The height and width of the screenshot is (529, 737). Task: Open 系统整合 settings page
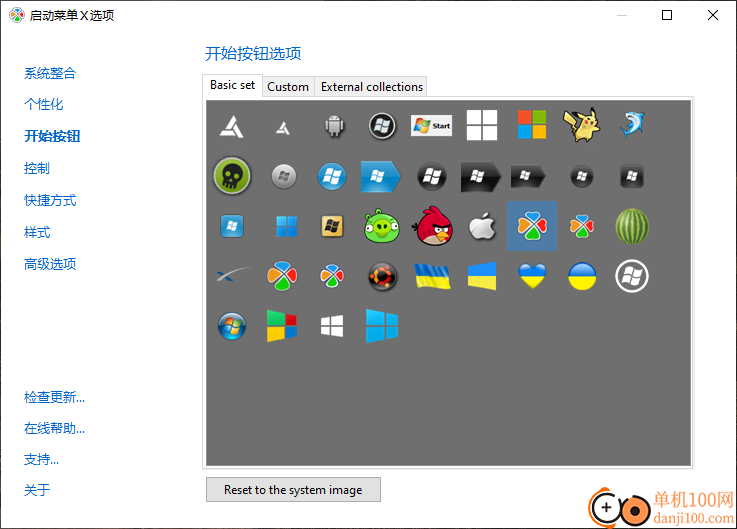(50, 73)
